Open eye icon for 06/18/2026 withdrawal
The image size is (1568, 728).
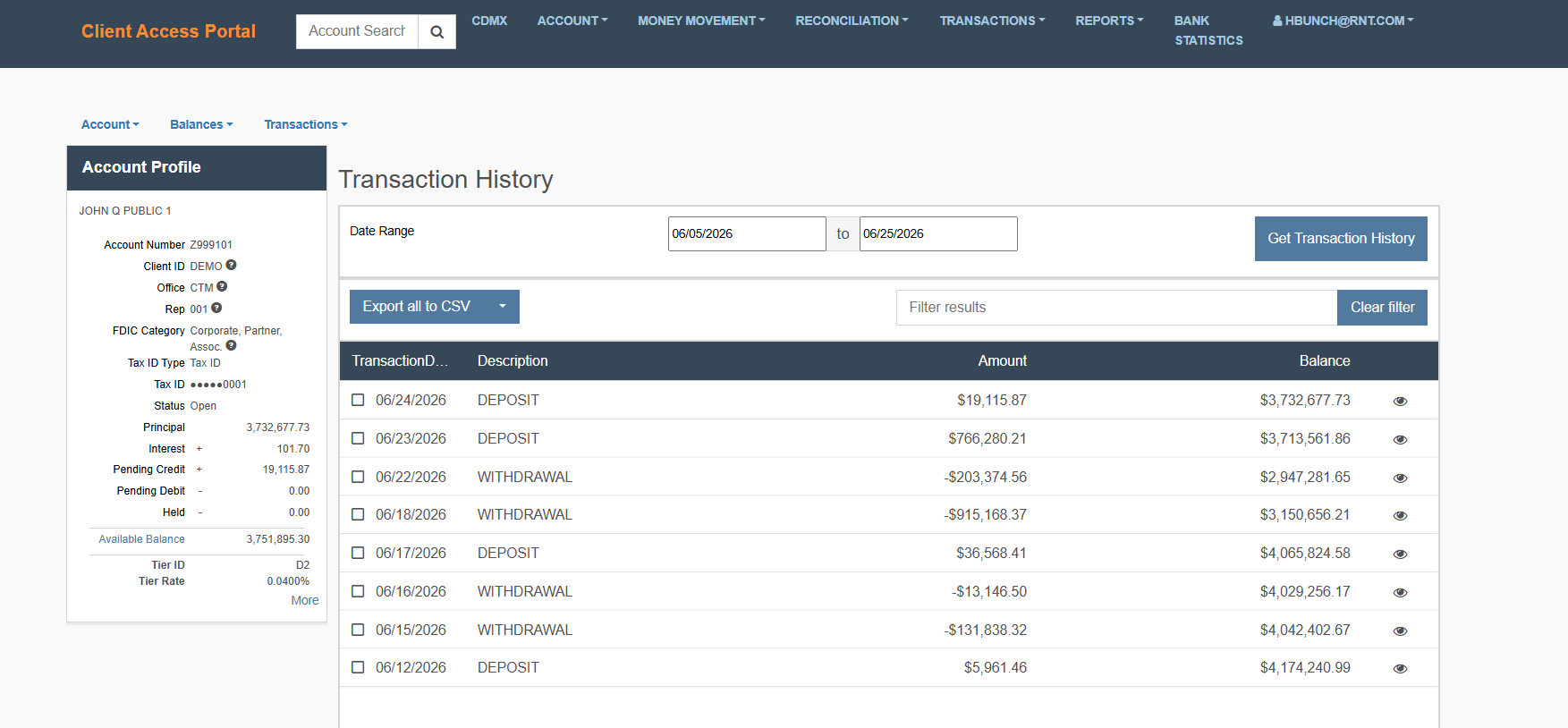[x=1400, y=516]
